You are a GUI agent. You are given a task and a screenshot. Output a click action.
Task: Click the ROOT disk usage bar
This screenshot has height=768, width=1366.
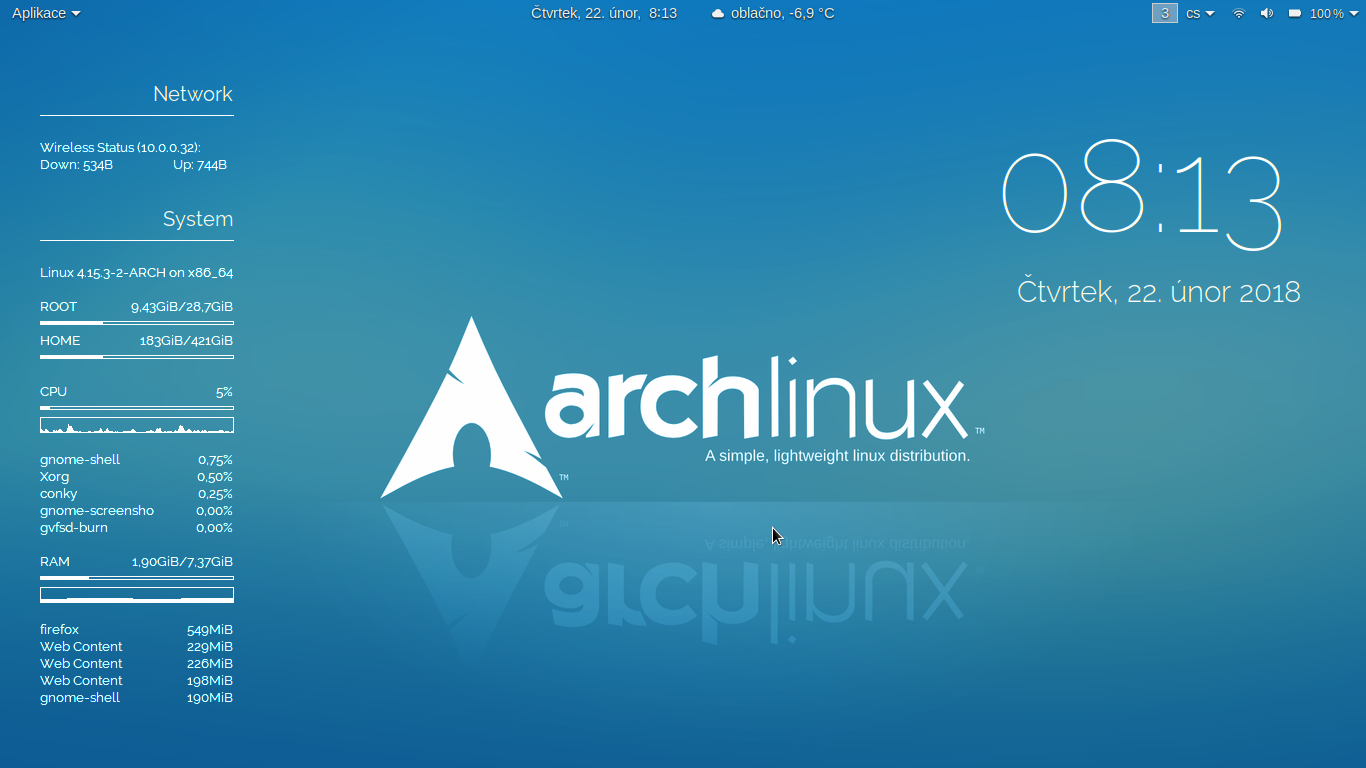[x=137, y=323]
